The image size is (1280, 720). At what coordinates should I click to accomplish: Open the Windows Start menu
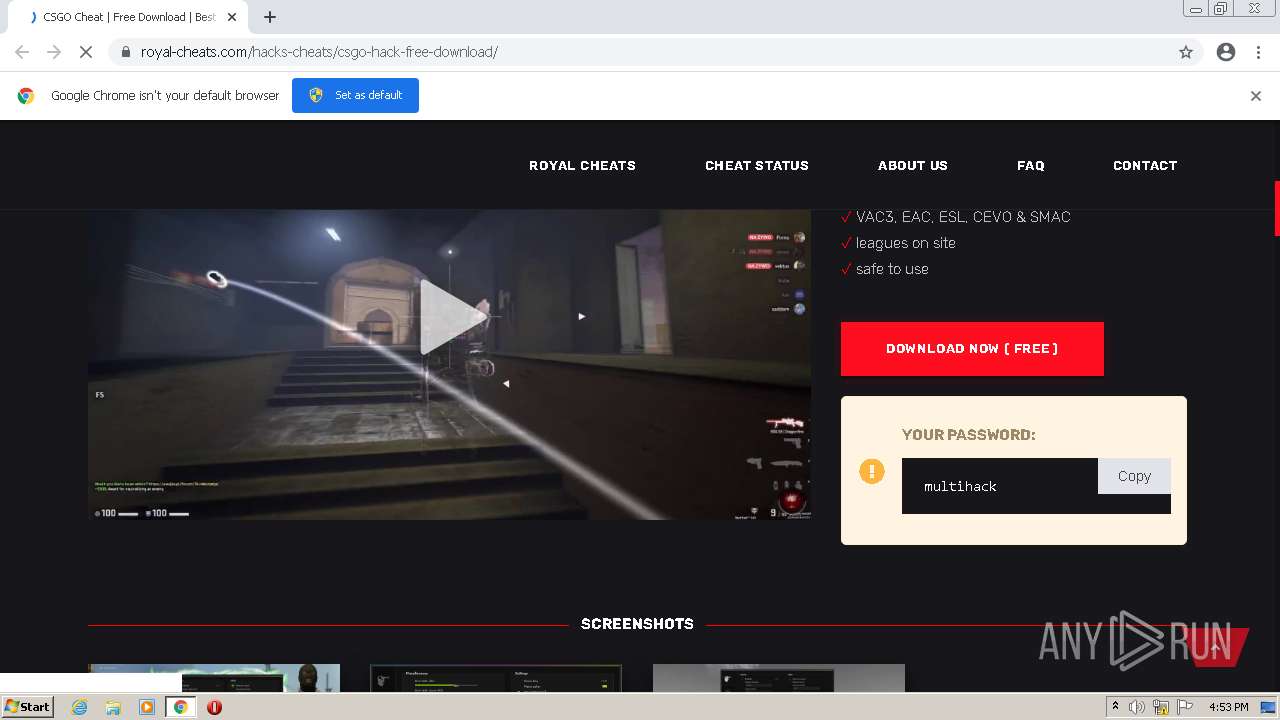[x=28, y=707]
